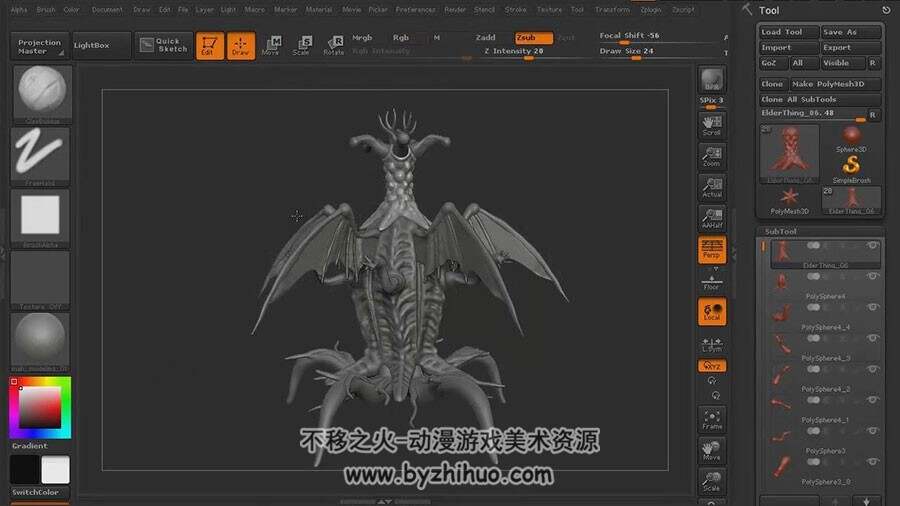Viewport: 900px width, 506px height.
Task: Select the black secondary color swatch
Action: point(25,469)
